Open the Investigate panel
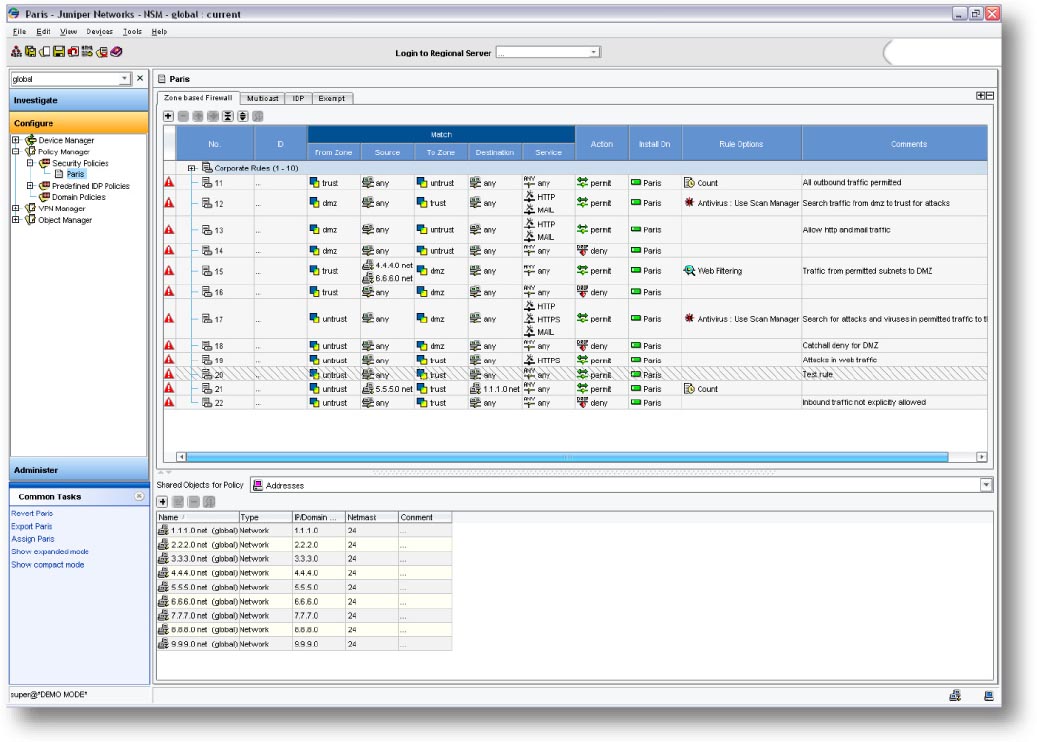This screenshot has width=1037, height=742. point(79,100)
